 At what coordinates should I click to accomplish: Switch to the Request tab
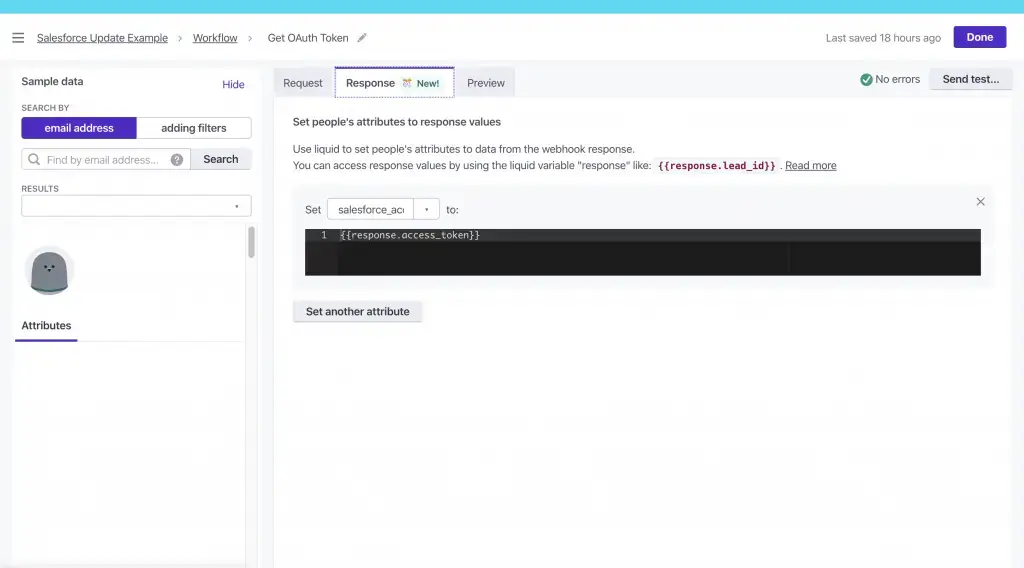[303, 83]
